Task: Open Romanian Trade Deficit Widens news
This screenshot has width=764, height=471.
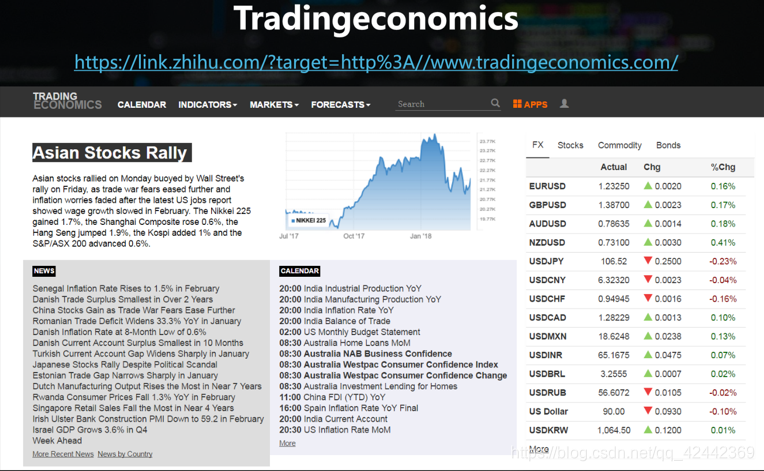Action: (136, 321)
